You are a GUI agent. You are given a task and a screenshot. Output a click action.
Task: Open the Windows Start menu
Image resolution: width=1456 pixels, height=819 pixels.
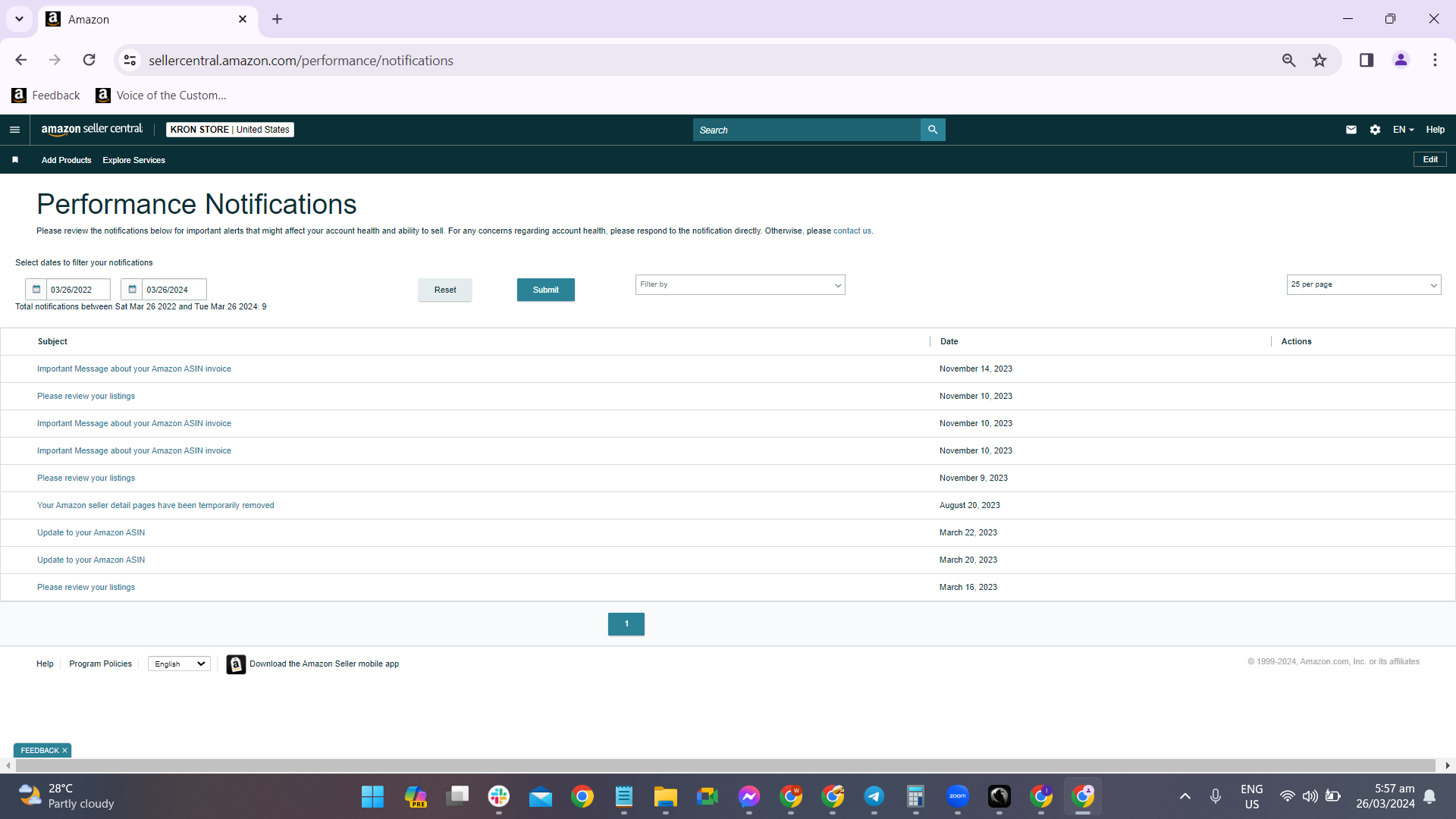[372, 796]
